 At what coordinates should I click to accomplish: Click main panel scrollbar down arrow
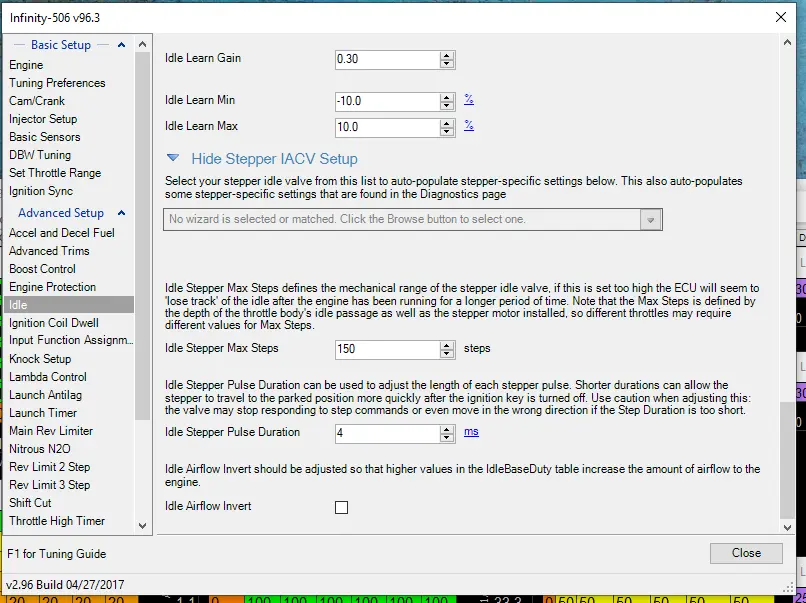(x=787, y=527)
